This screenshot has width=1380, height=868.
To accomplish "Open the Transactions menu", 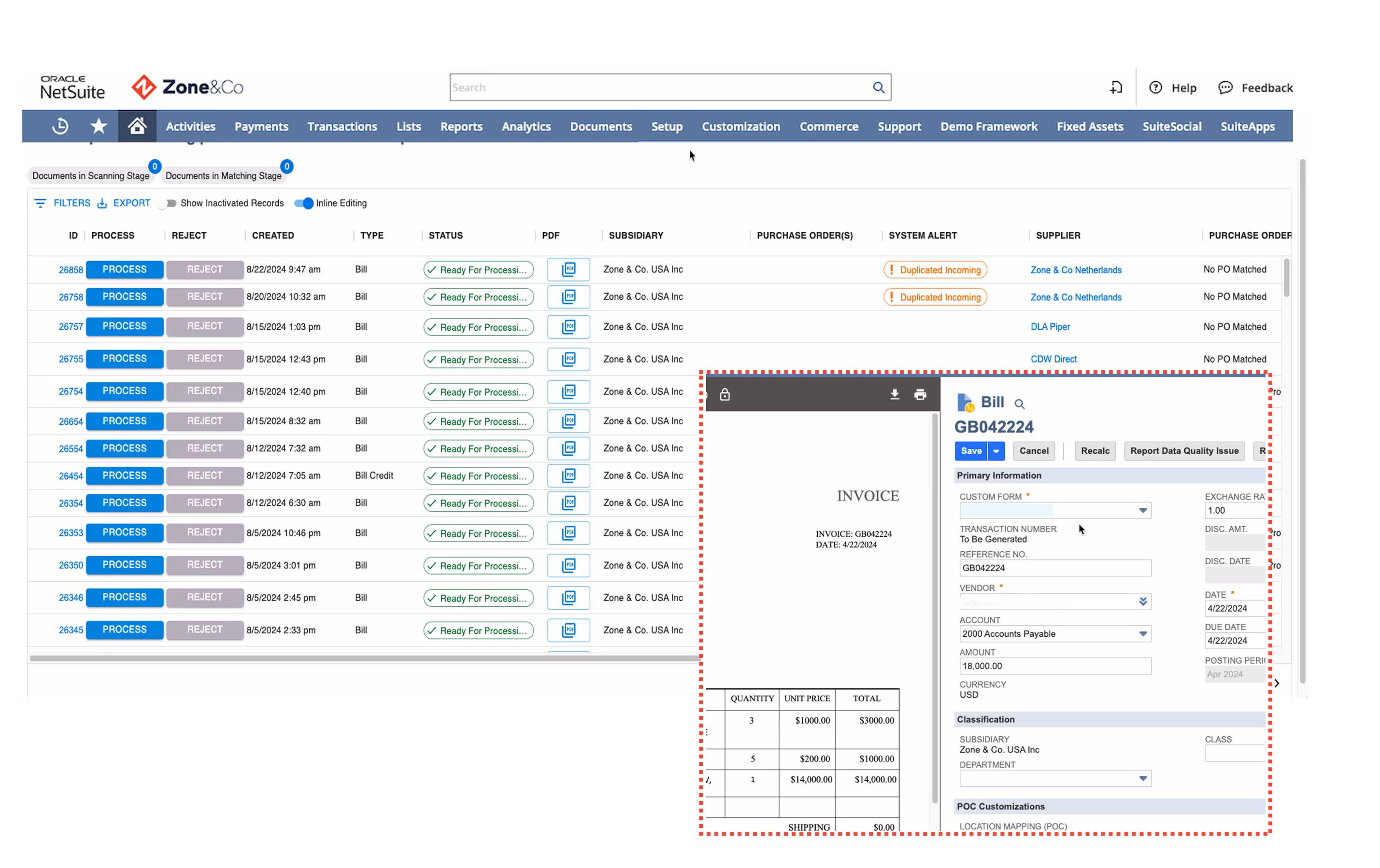I will 342,126.
